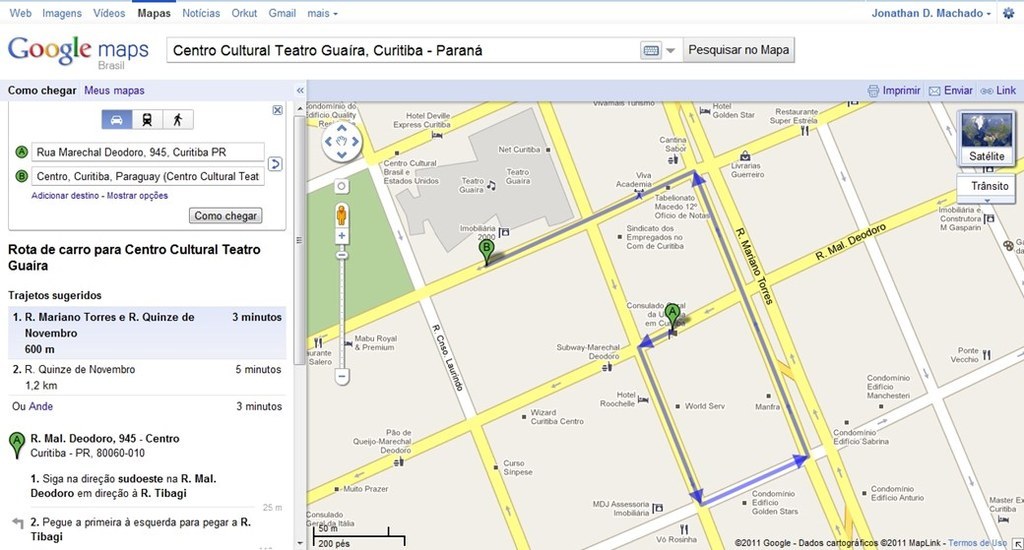Click Pesquisar no Mapa button
Screen dimensions: 1024x550
click(739, 50)
